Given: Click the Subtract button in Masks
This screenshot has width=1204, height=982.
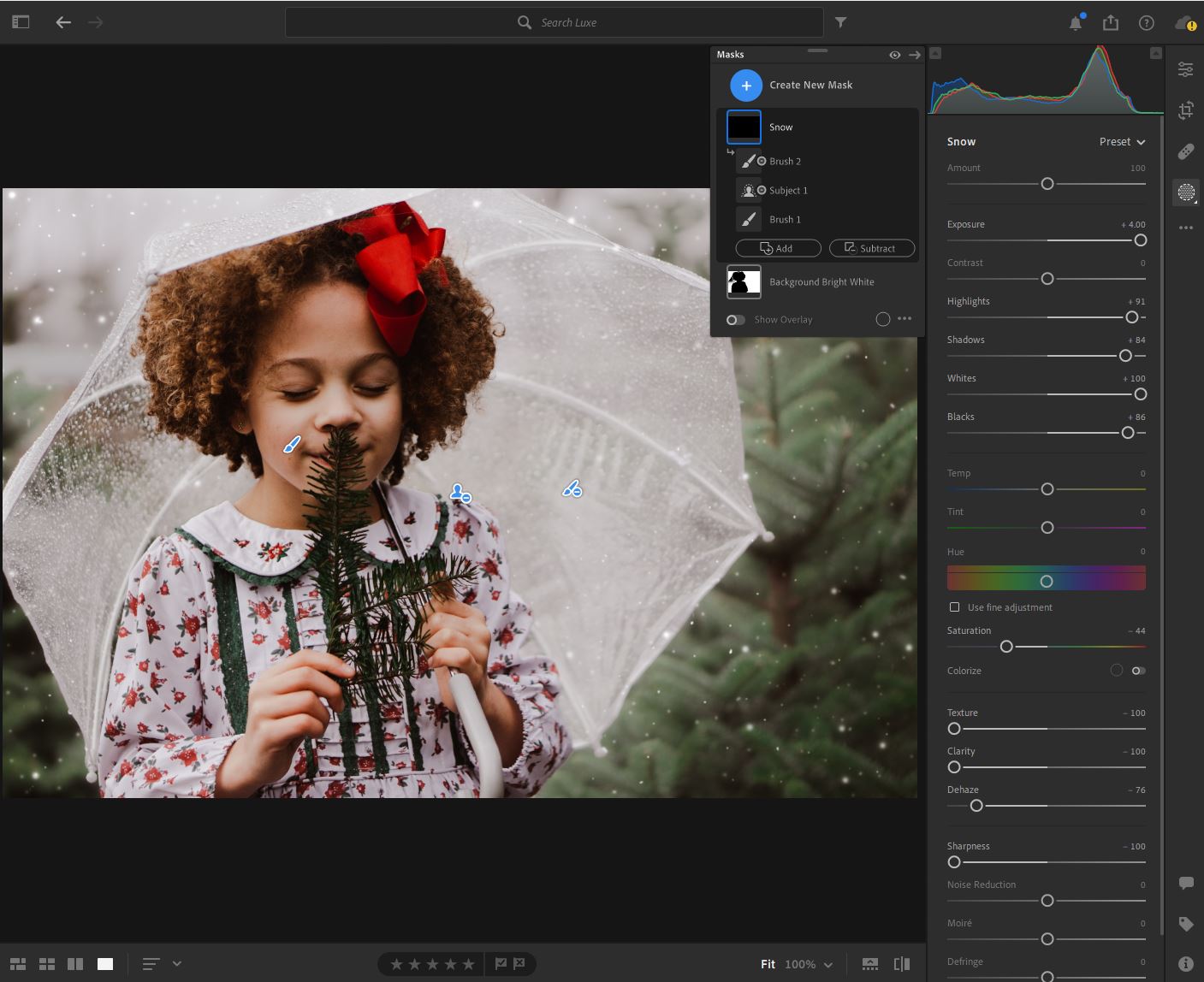Looking at the screenshot, I should pyautogui.click(x=871, y=248).
